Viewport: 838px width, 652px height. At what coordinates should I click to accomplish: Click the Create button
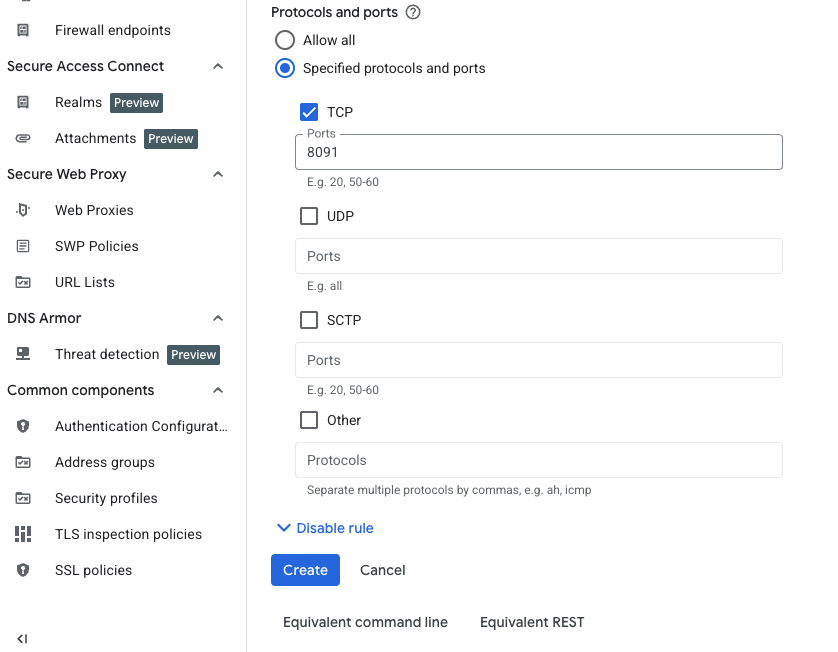305,570
